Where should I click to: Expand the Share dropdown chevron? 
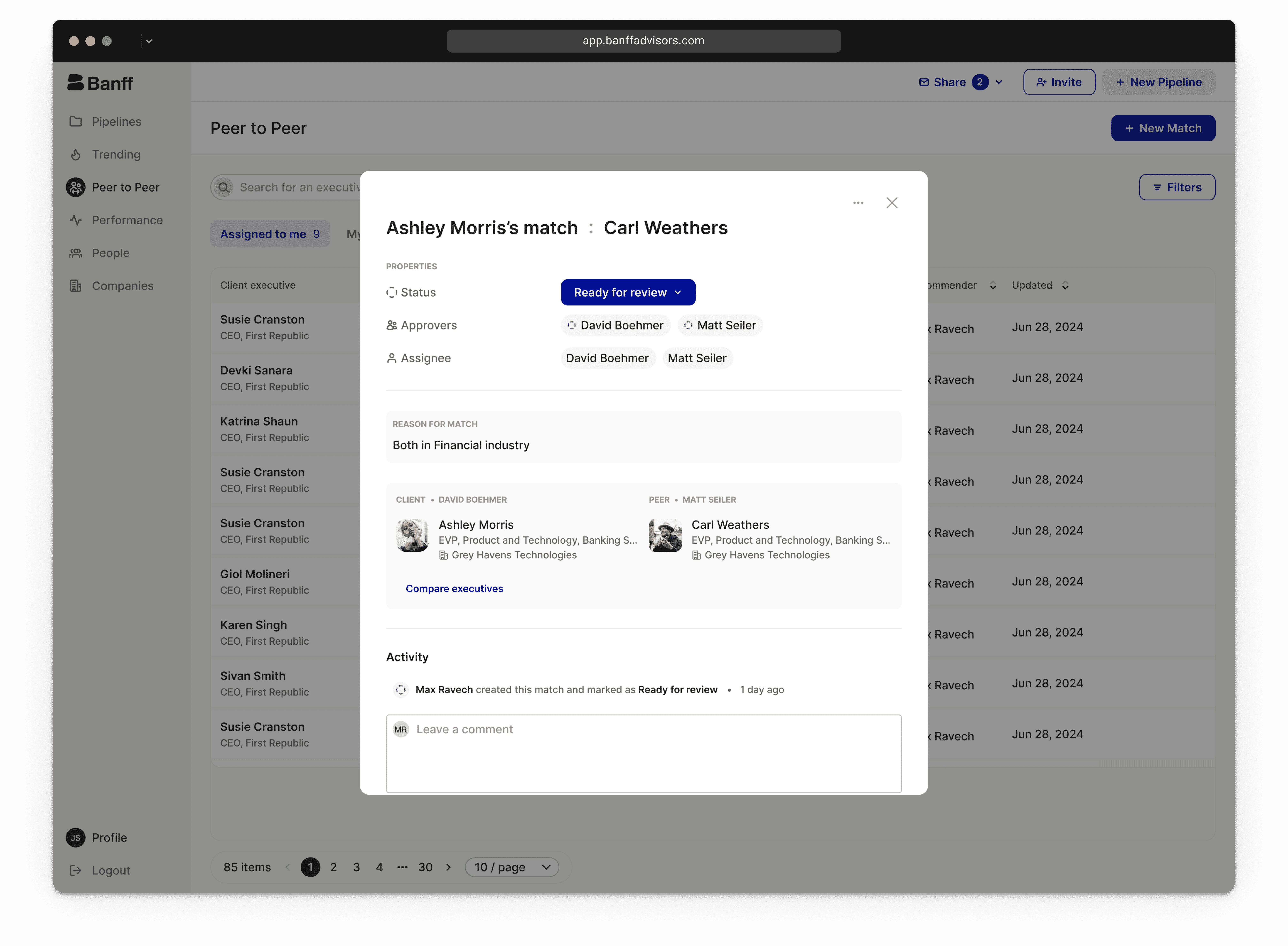(x=999, y=83)
